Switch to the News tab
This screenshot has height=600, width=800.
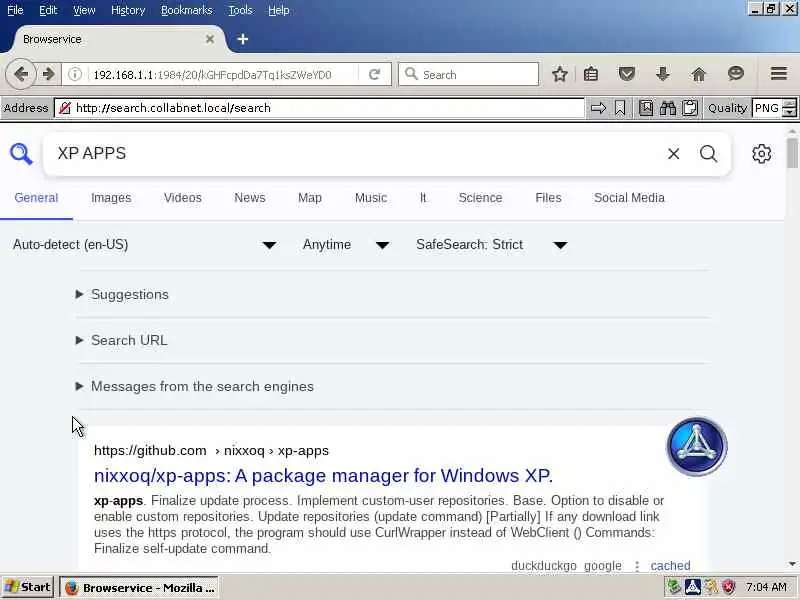pos(249,198)
